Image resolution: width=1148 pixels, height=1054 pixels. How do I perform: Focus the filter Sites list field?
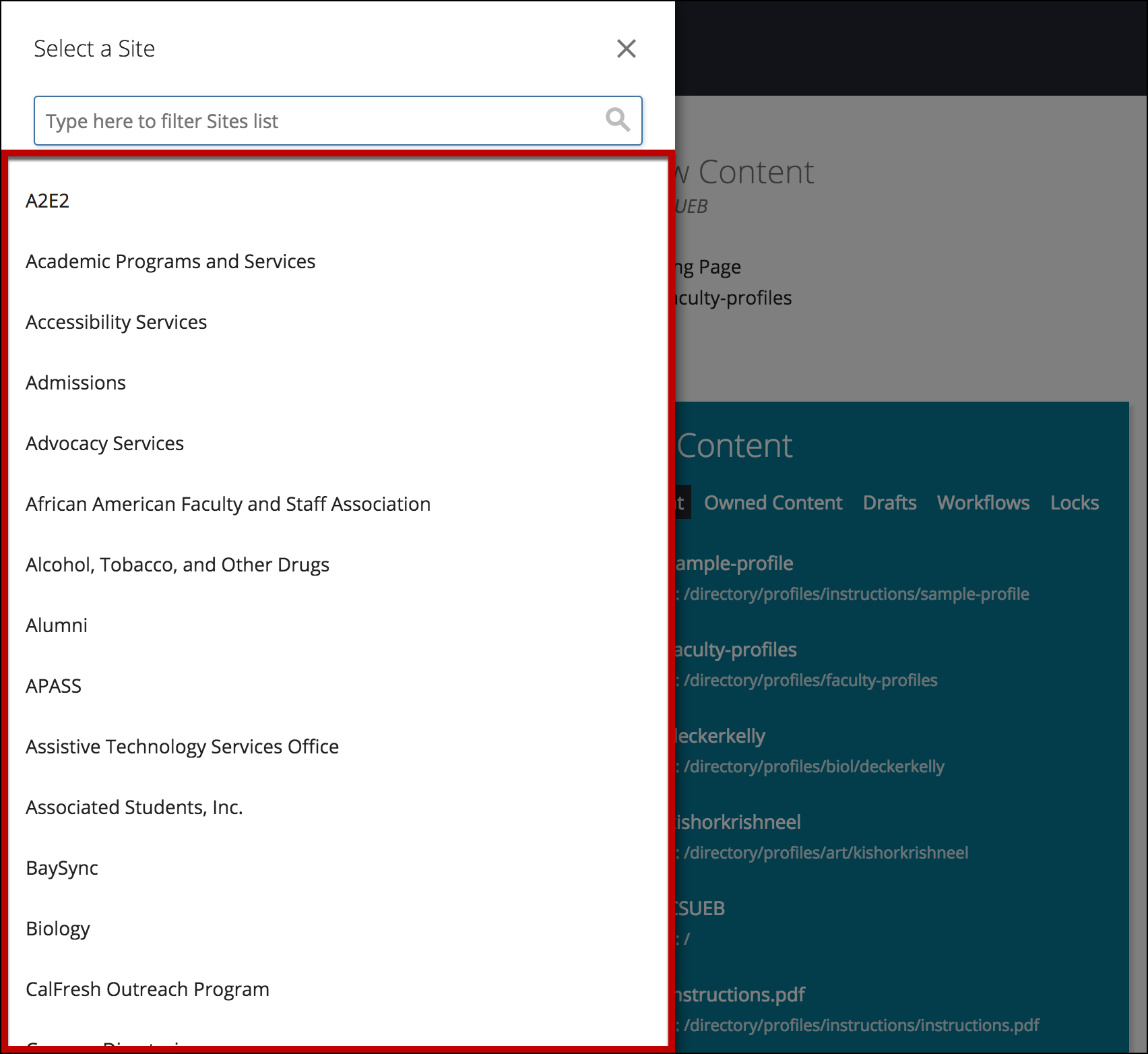[x=338, y=121]
